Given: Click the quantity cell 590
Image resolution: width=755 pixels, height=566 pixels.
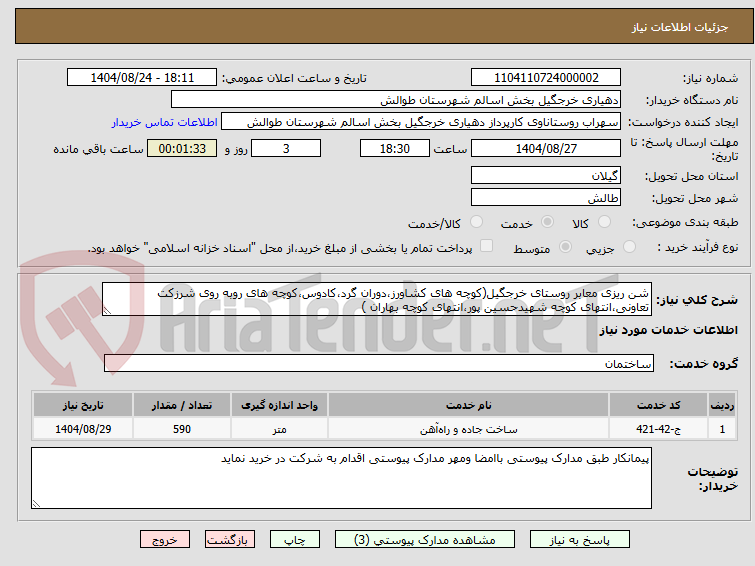Looking at the screenshot, I should point(182,429).
